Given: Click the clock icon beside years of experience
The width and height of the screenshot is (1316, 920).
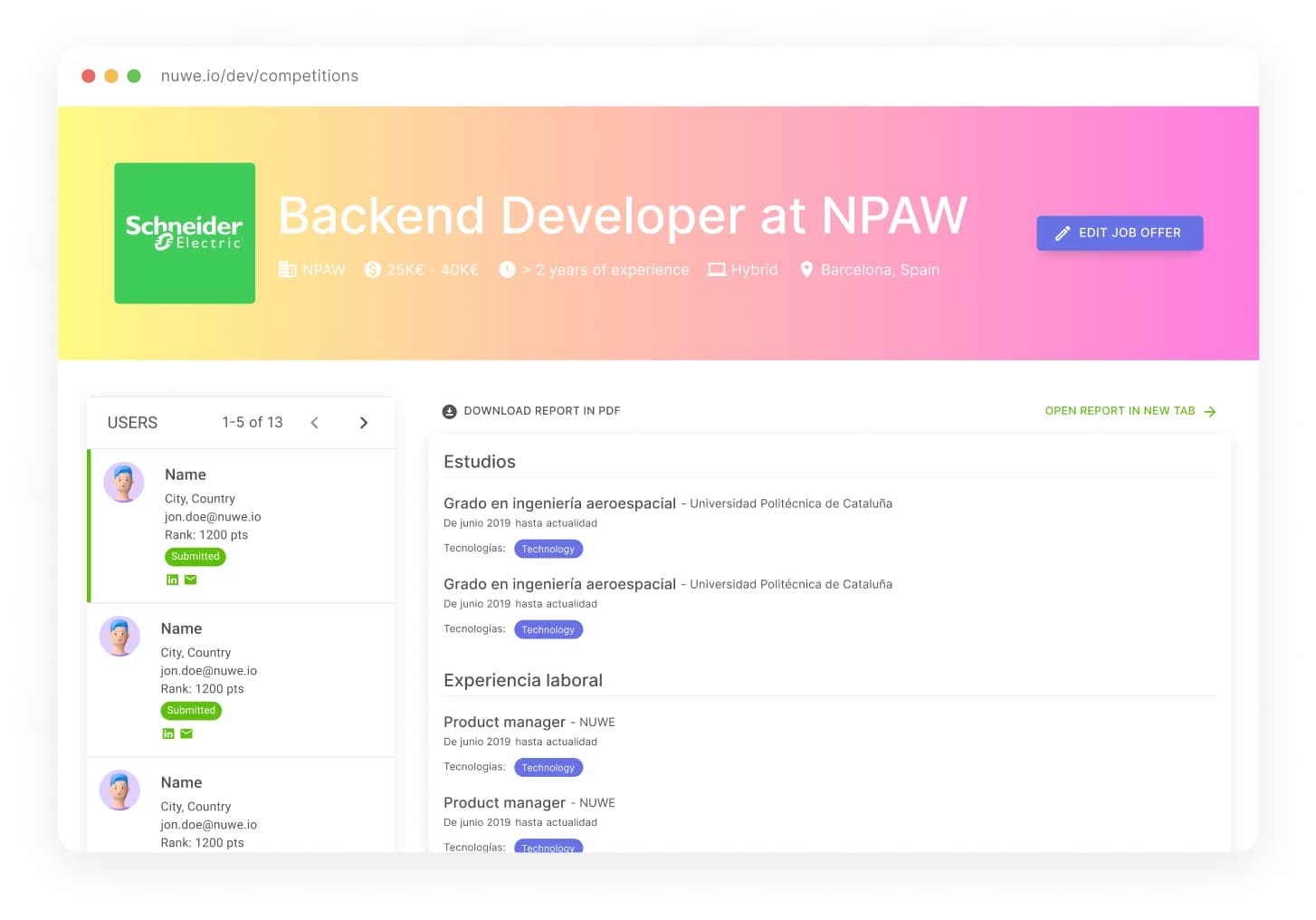Looking at the screenshot, I should 507,269.
